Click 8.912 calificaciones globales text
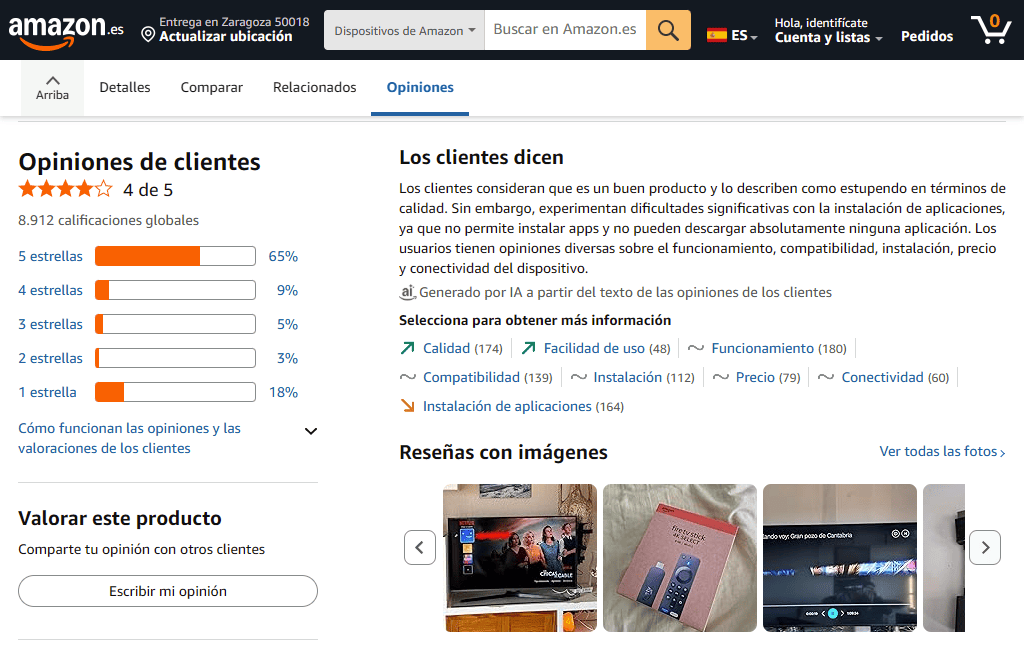This screenshot has height=653, width=1024. [108, 220]
